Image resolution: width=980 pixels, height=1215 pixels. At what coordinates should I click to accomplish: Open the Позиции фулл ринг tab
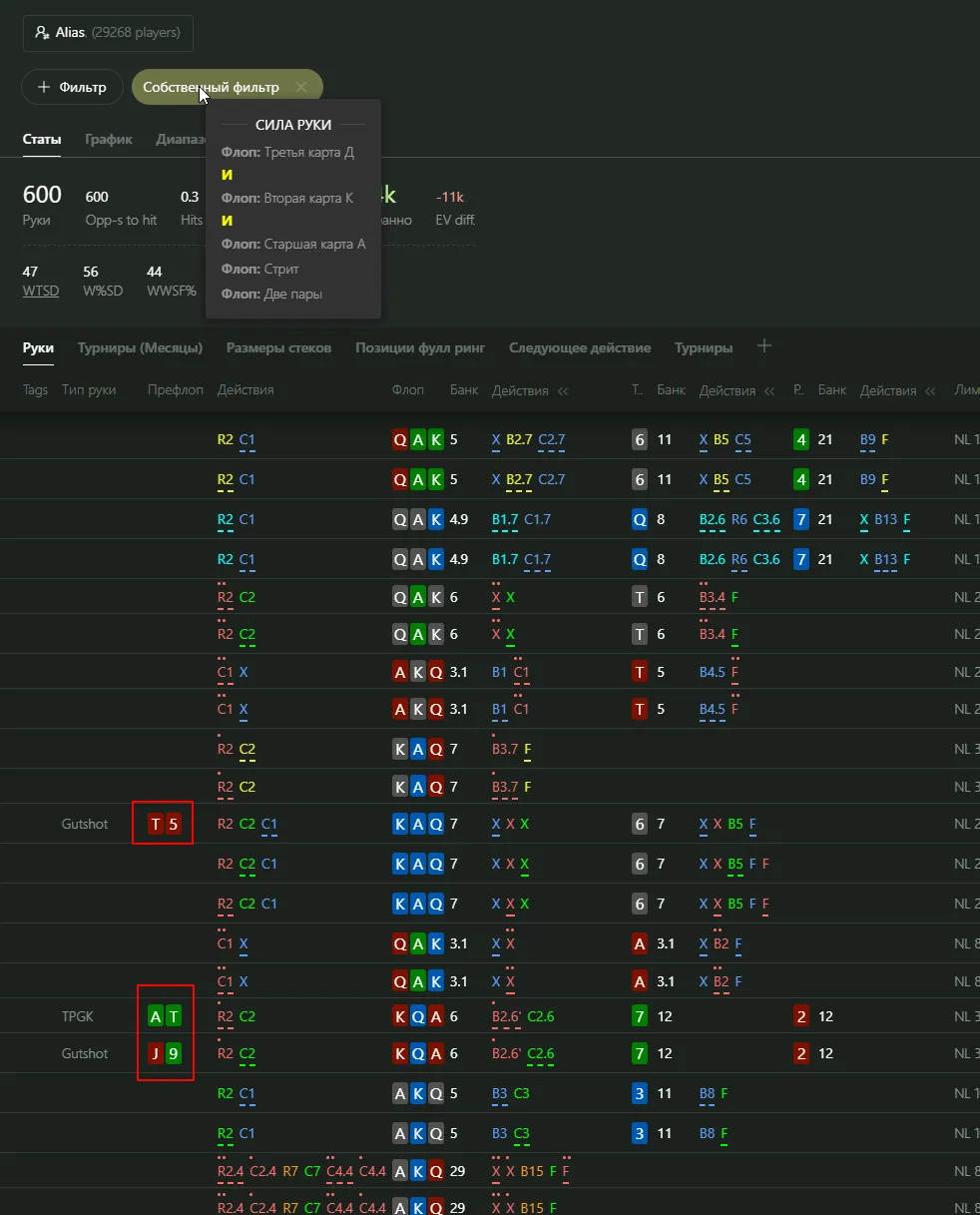pos(420,348)
